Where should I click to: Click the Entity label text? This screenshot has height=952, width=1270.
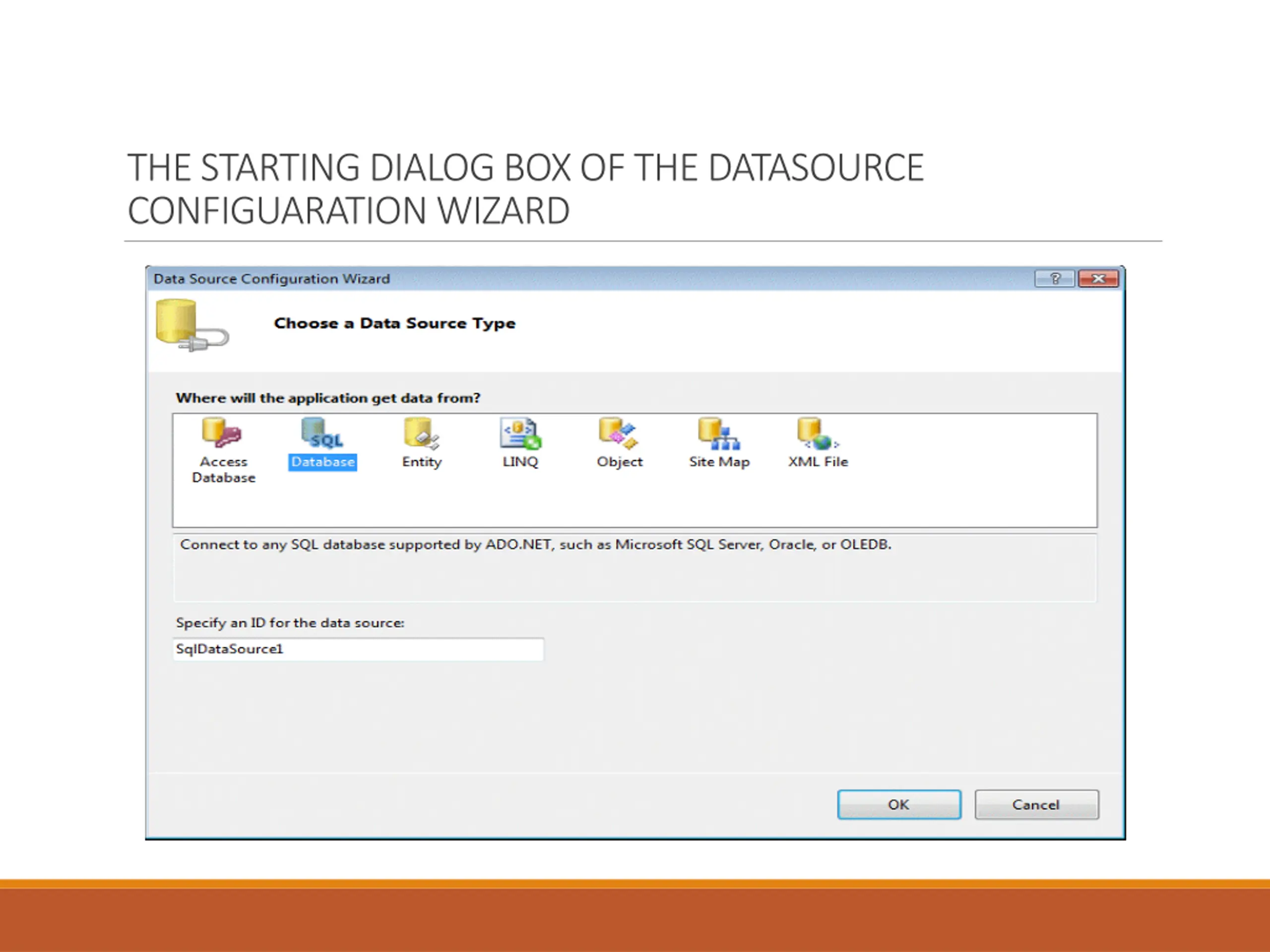click(x=422, y=463)
